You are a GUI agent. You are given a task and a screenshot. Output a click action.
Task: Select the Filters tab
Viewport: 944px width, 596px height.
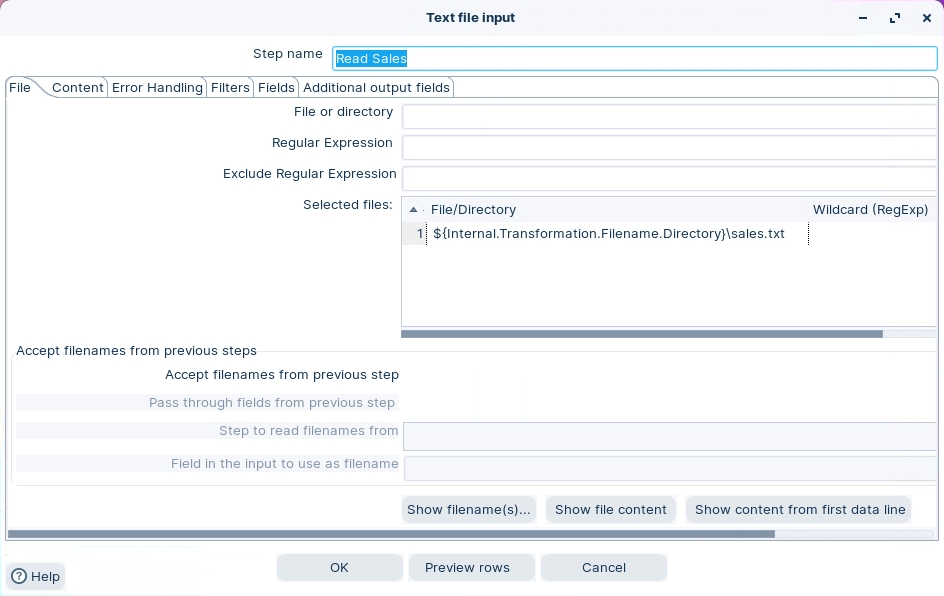click(230, 88)
